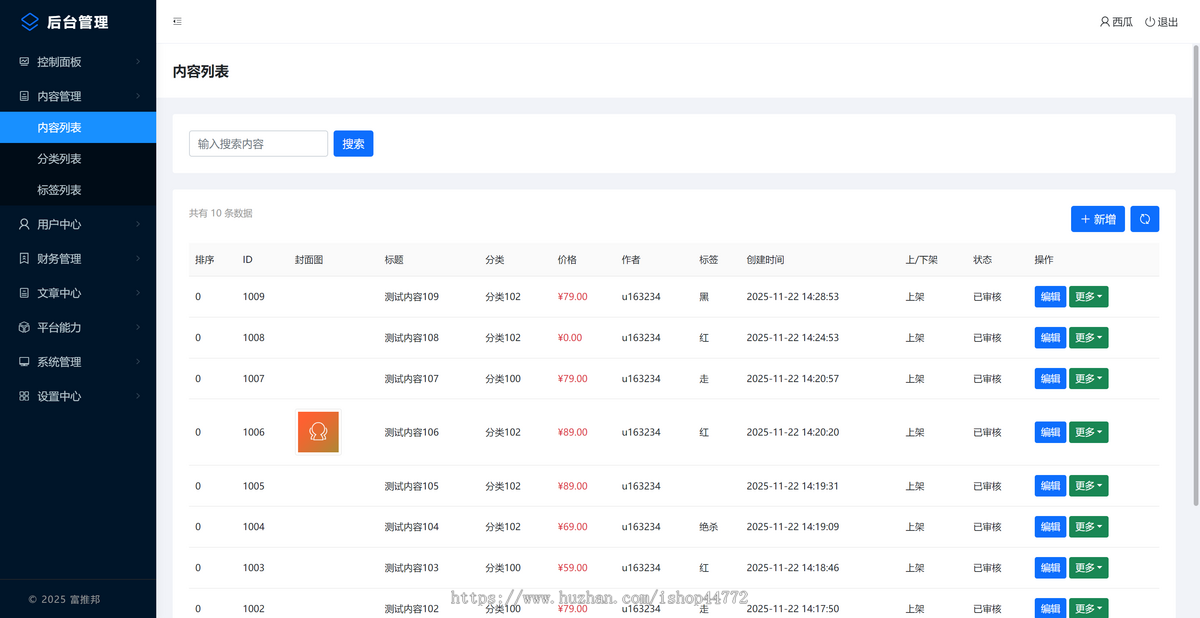
Task: Click the power icon beside 退出
Action: coord(1150,22)
